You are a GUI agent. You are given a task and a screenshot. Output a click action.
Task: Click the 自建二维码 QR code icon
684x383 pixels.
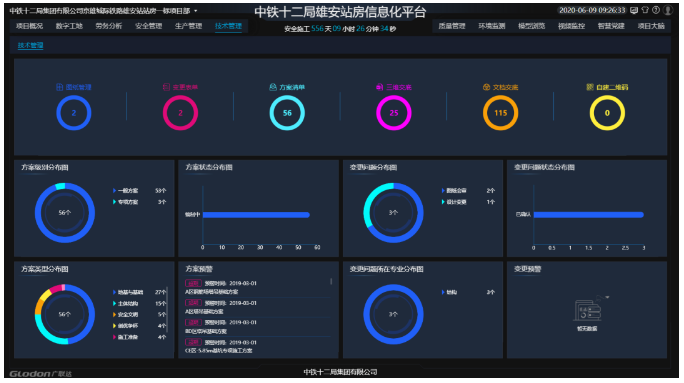point(590,87)
